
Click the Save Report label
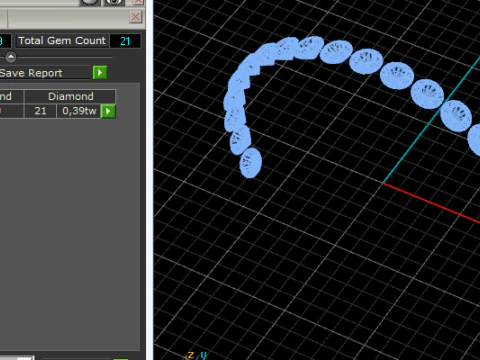coord(31,73)
